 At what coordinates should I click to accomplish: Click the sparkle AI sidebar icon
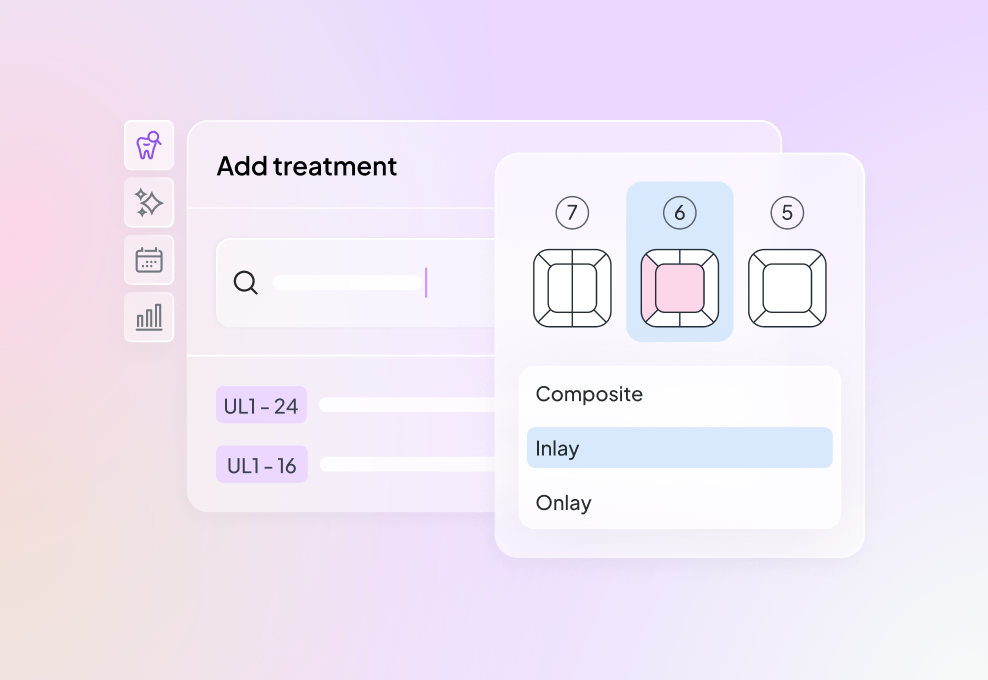(x=149, y=203)
